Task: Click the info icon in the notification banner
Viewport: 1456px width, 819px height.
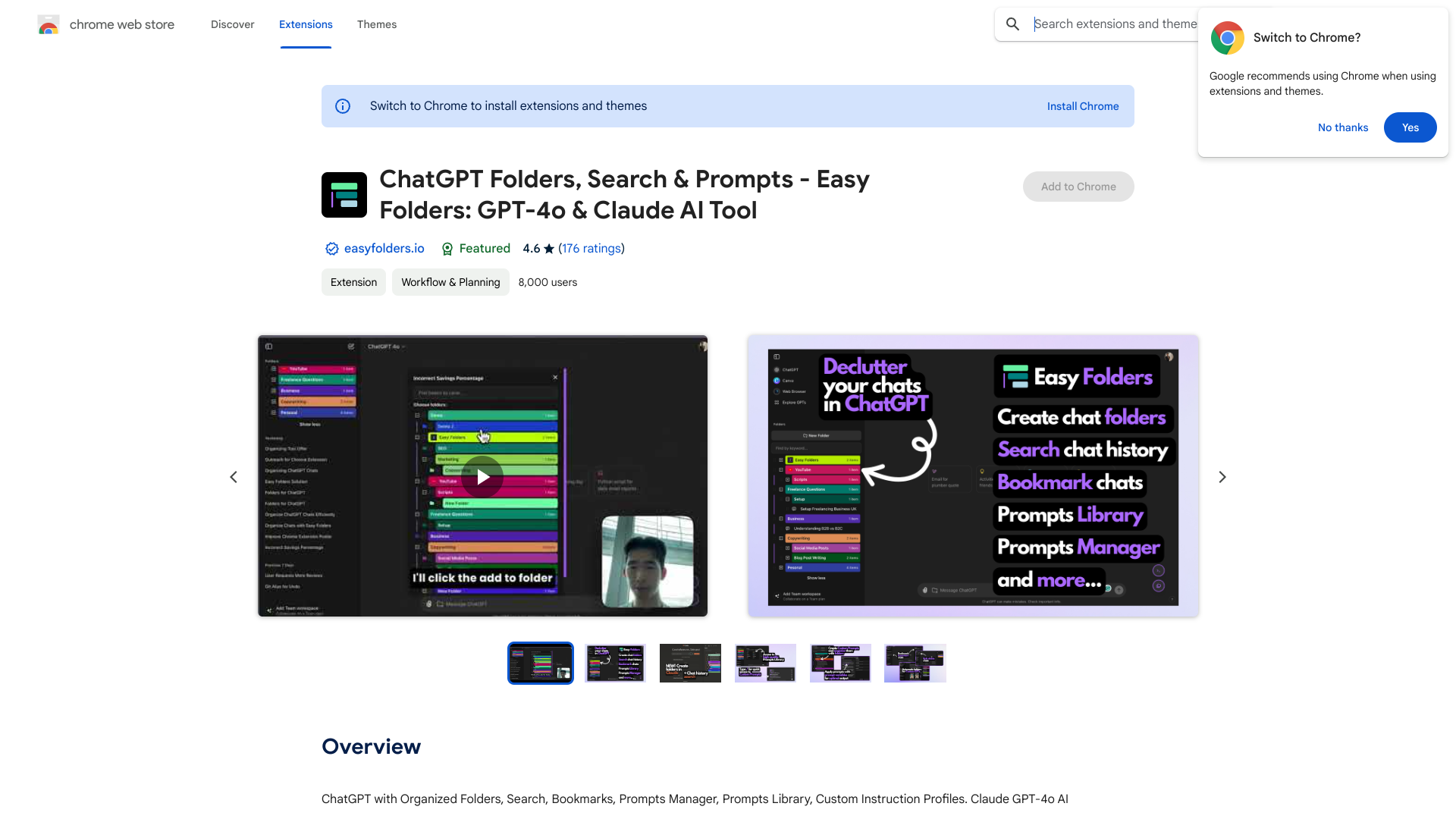Action: click(x=343, y=106)
